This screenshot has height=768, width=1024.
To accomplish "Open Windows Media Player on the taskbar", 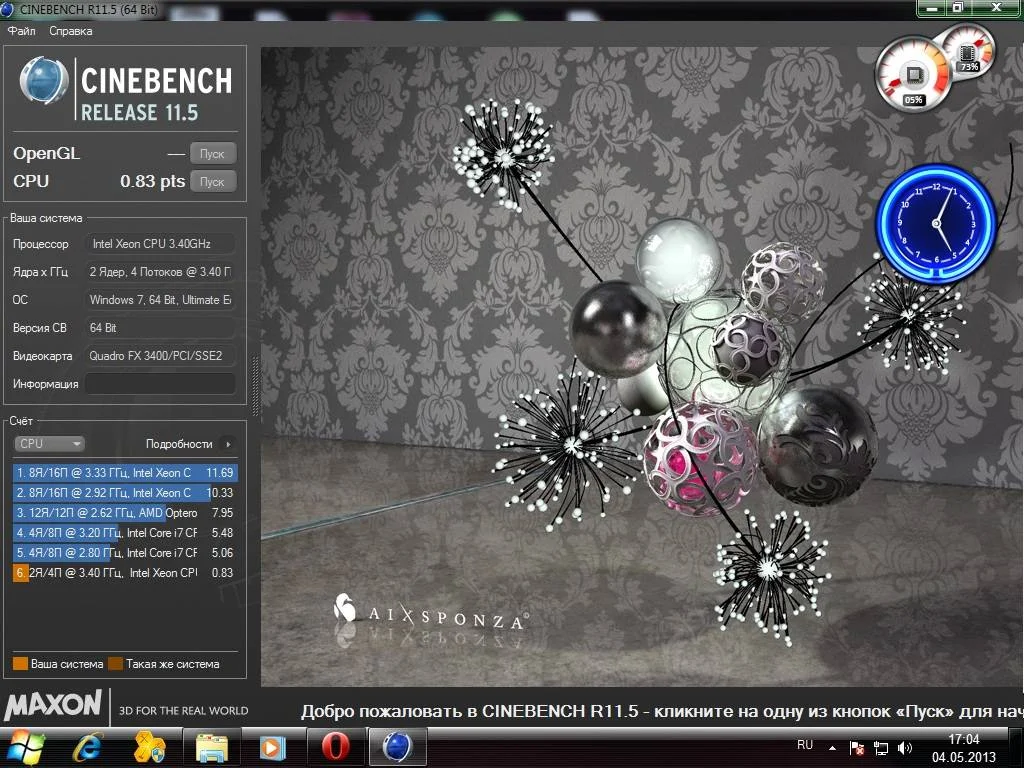I will coord(273,747).
